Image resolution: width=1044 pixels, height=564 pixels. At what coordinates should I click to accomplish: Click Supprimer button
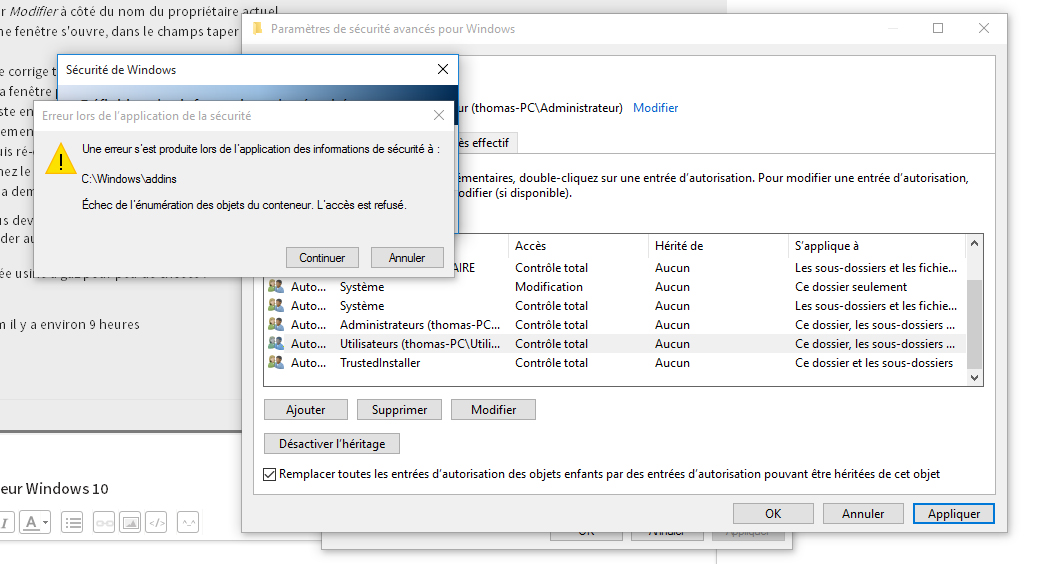pos(399,410)
